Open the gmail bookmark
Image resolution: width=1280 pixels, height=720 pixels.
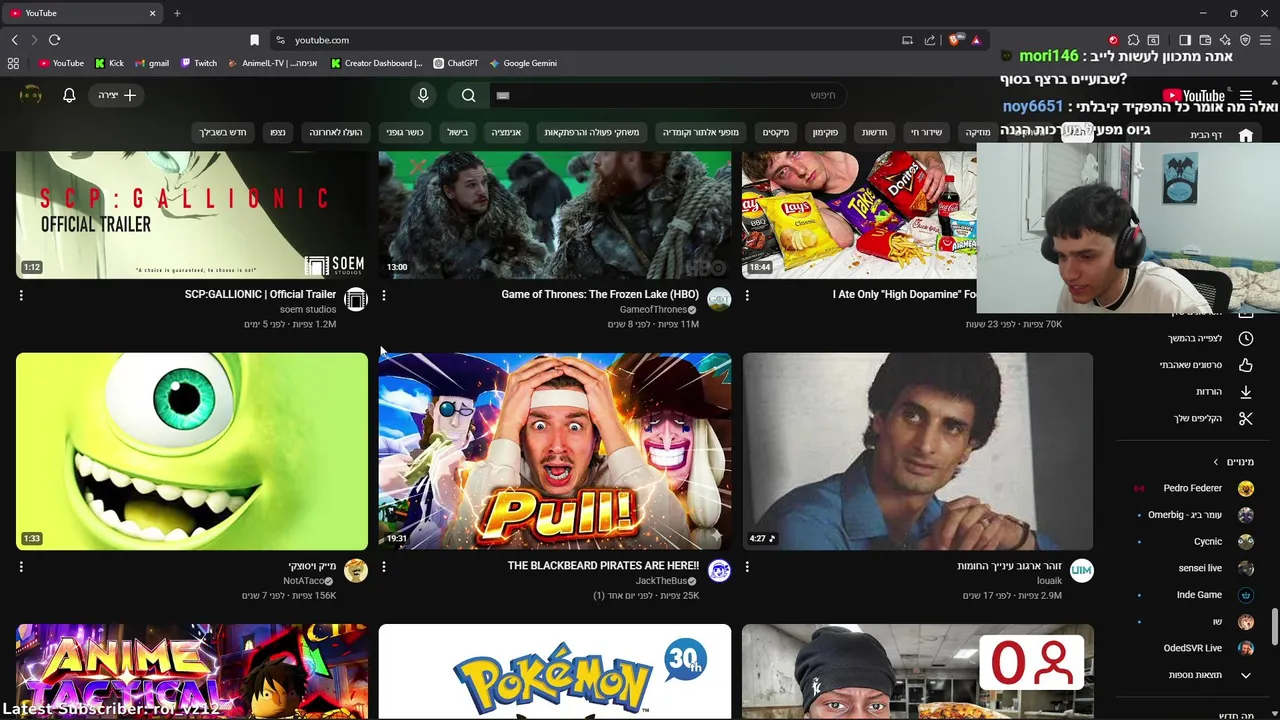152,63
